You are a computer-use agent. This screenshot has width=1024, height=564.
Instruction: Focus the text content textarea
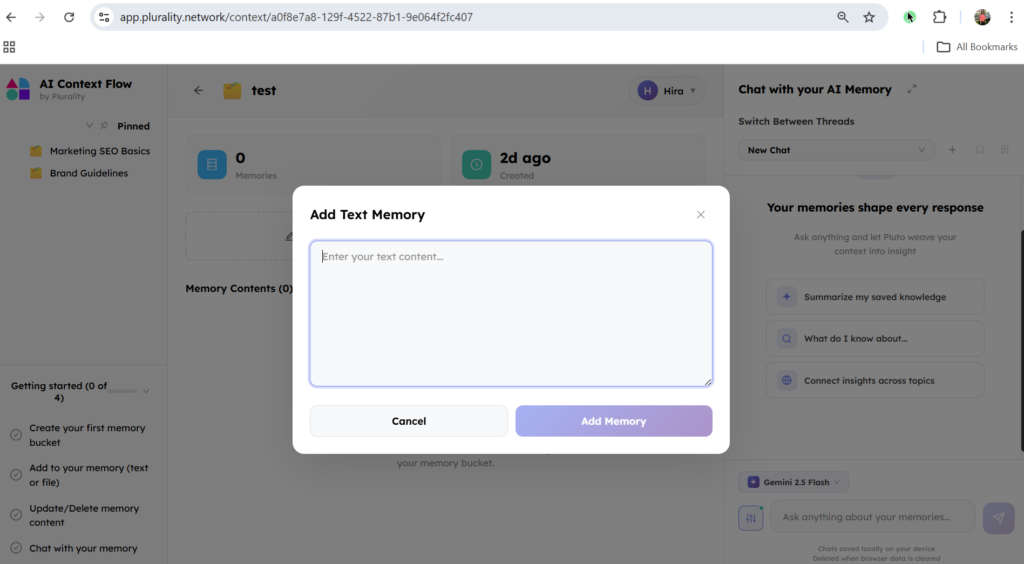[x=511, y=313]
